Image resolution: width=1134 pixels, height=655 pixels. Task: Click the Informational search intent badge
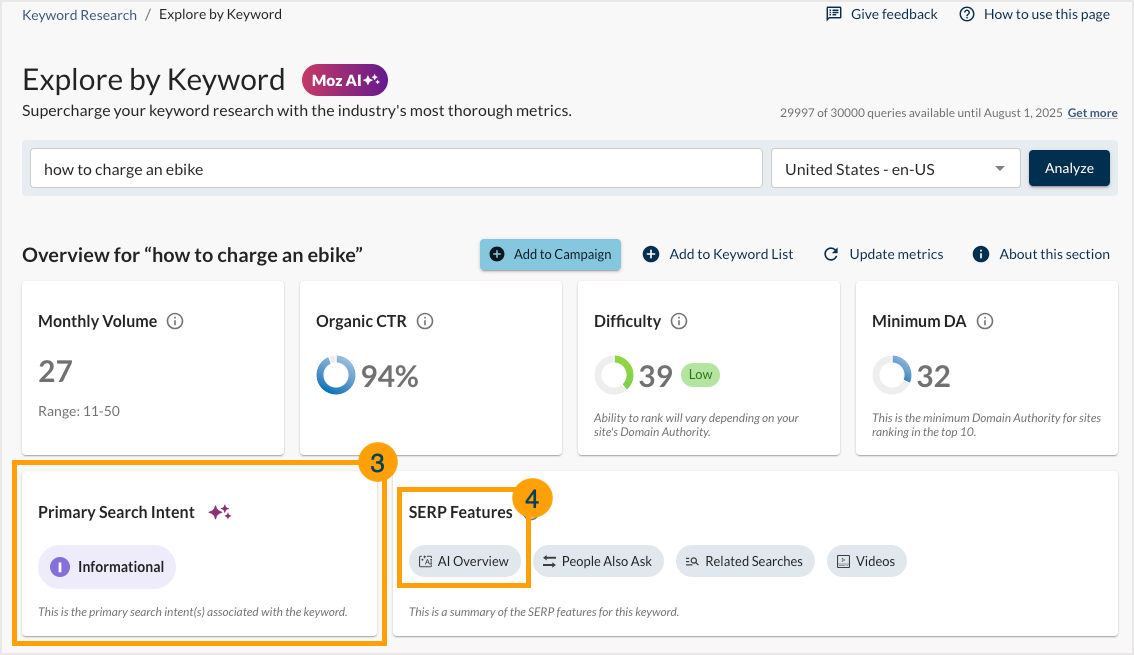click(x=106, y=566)
